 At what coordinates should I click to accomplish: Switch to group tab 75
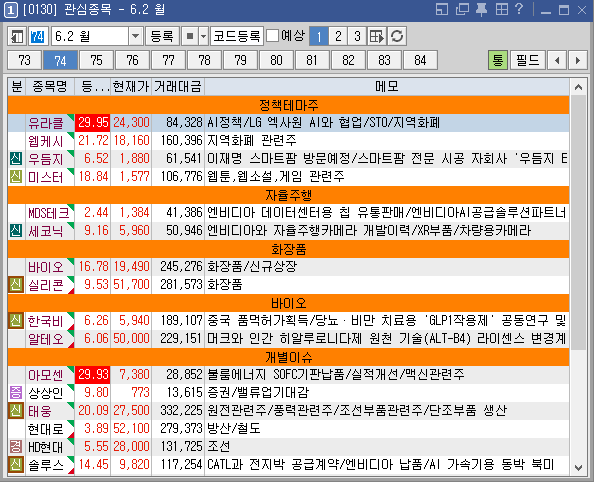click(96, 60)
